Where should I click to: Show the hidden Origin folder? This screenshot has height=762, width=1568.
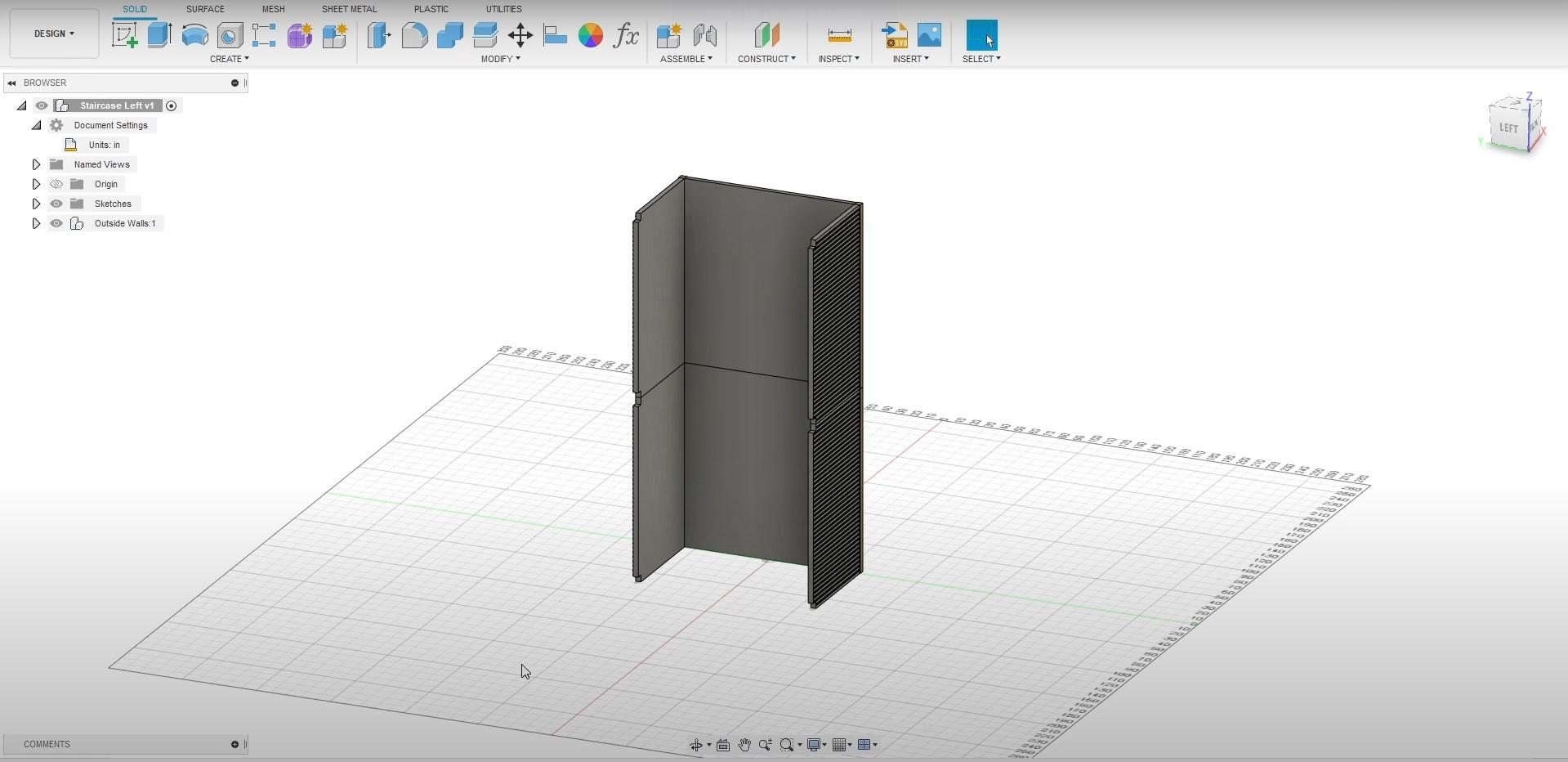click(56, 184)
